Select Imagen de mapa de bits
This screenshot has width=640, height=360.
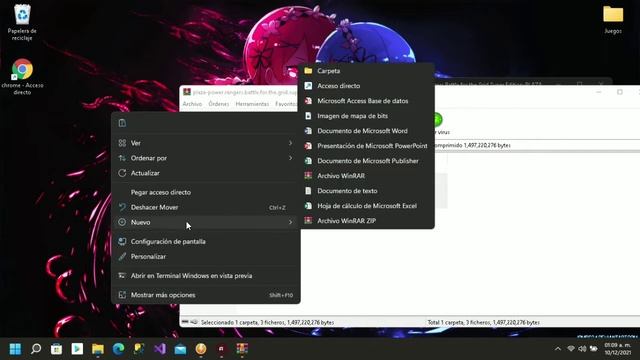(367, 116)
